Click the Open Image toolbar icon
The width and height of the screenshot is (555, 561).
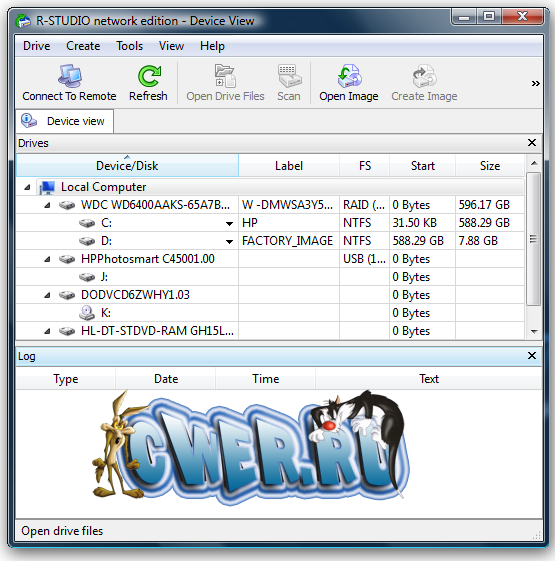[349, 76]
